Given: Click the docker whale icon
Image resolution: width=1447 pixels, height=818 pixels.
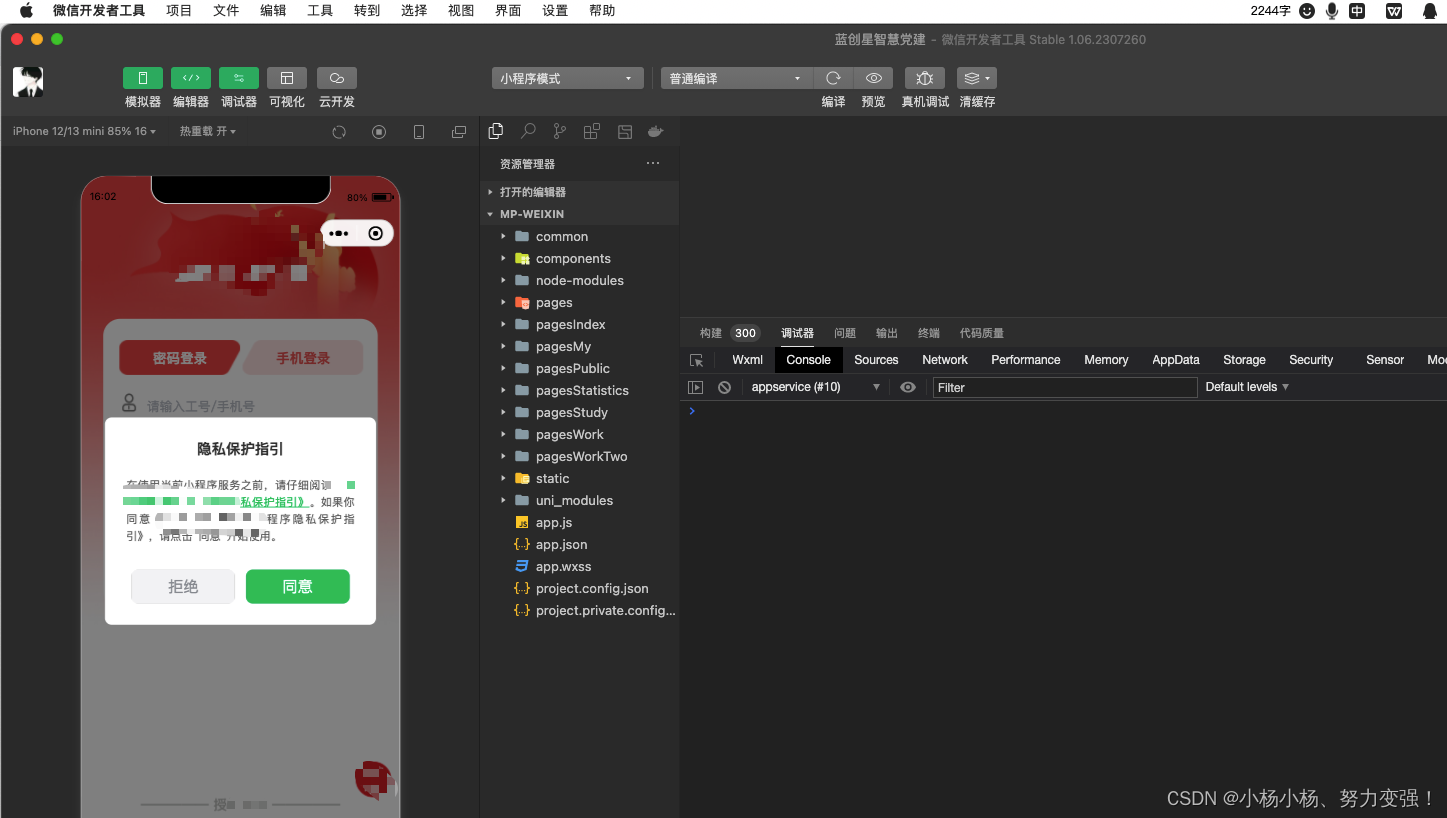Looking at the screenshot, I should pos(656,131).
